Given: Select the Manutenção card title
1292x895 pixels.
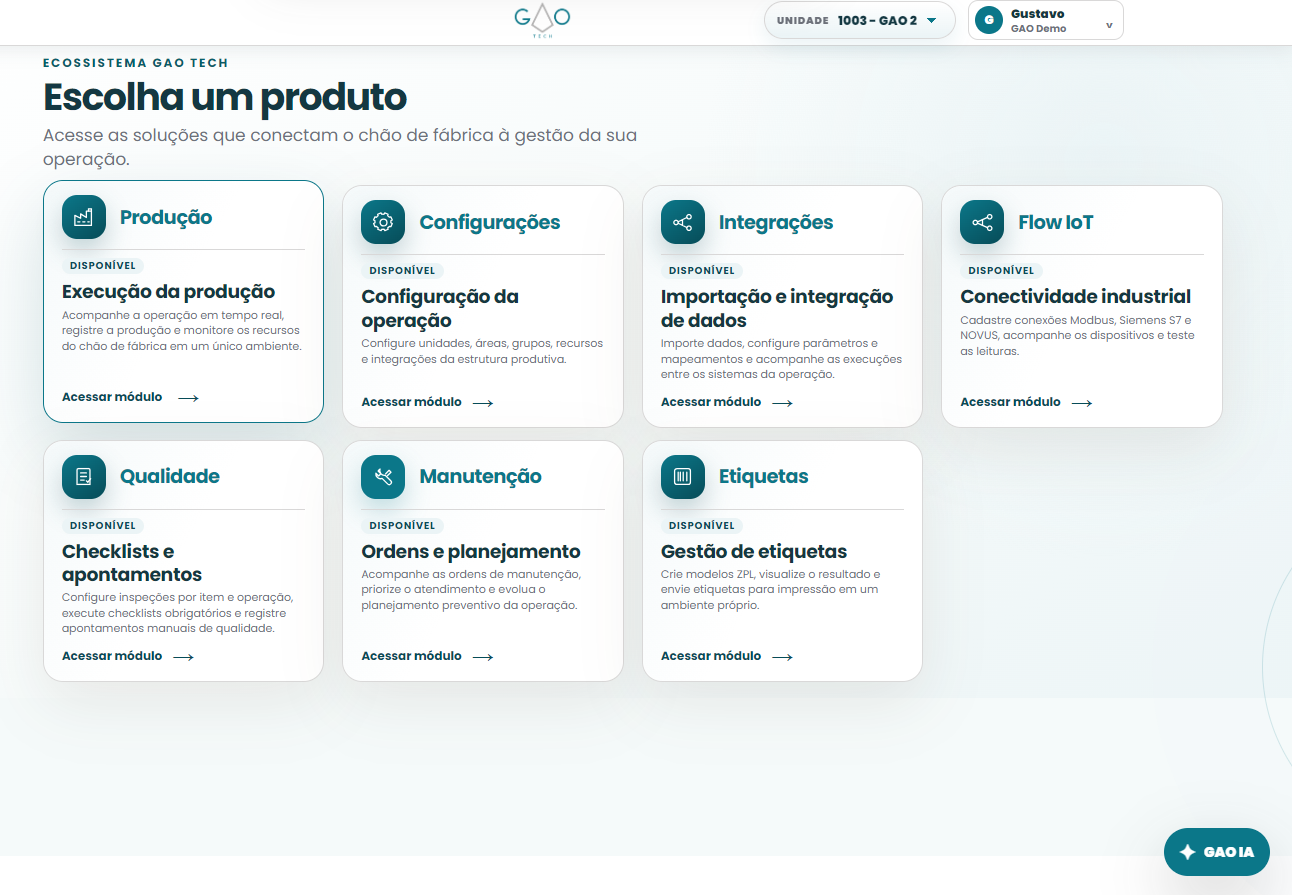Looking at the screenshot, I should coord(480,477).
